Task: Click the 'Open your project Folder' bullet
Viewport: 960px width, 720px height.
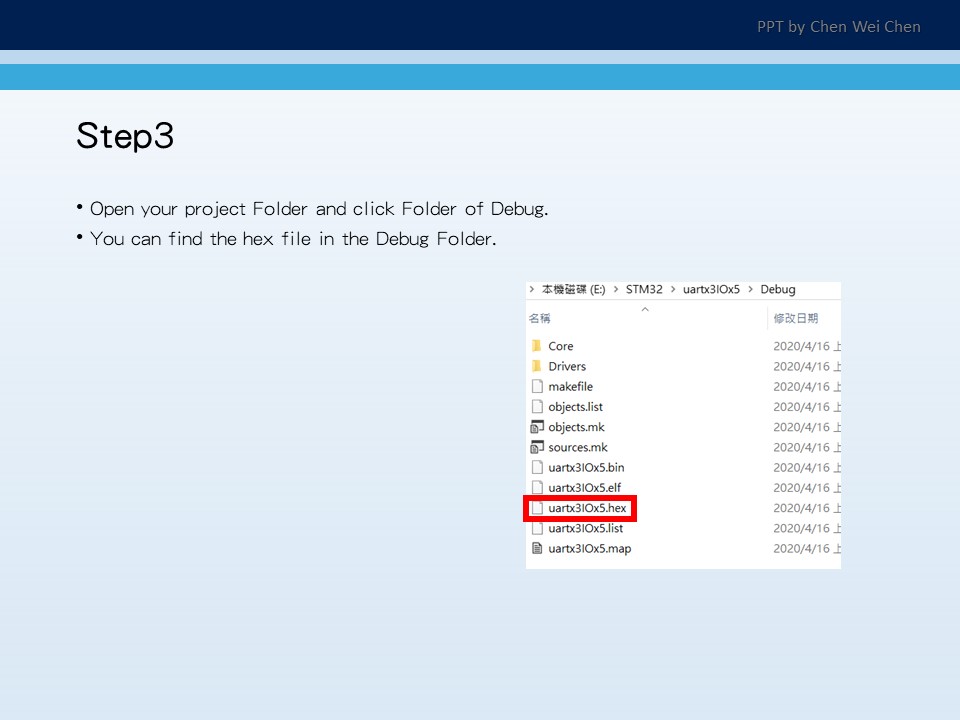Action: [x=319, y=209]
